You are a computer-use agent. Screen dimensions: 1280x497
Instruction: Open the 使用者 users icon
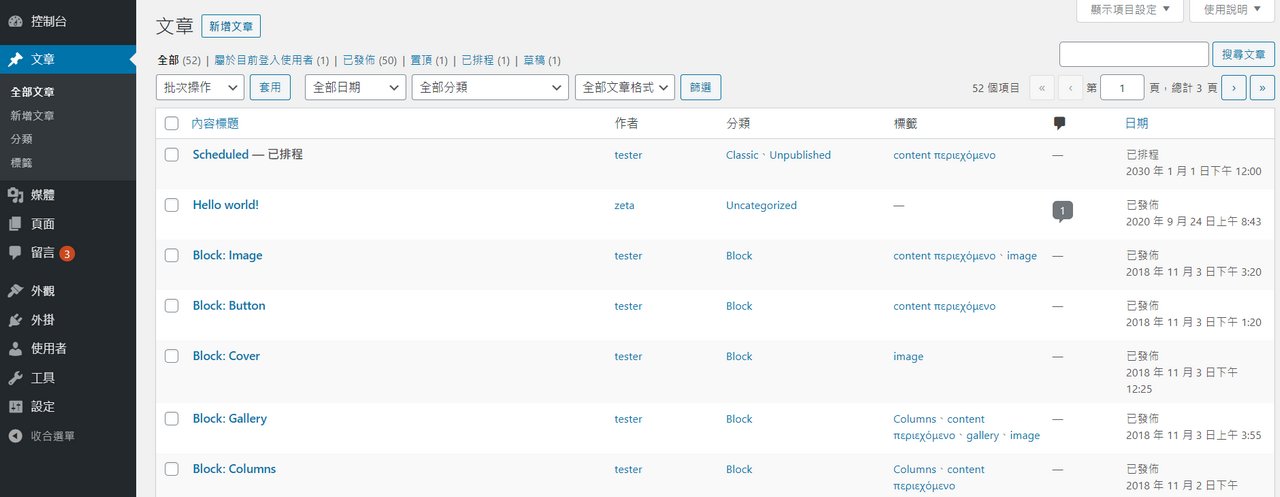point(15,349)
